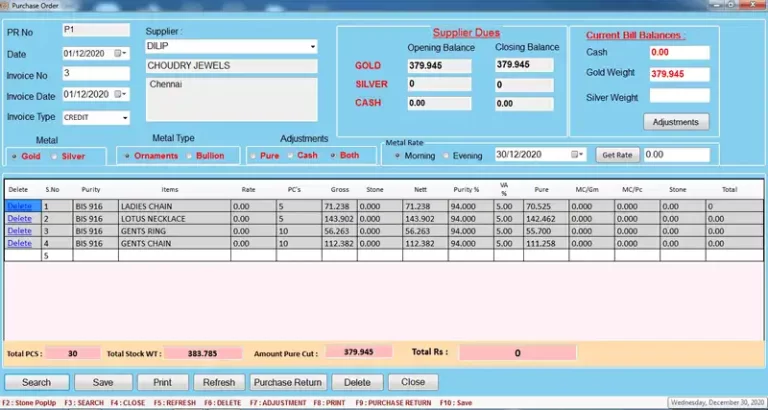The image size is (768, 410).
Task: Delete the GENTS RING row
Action: 20,231
